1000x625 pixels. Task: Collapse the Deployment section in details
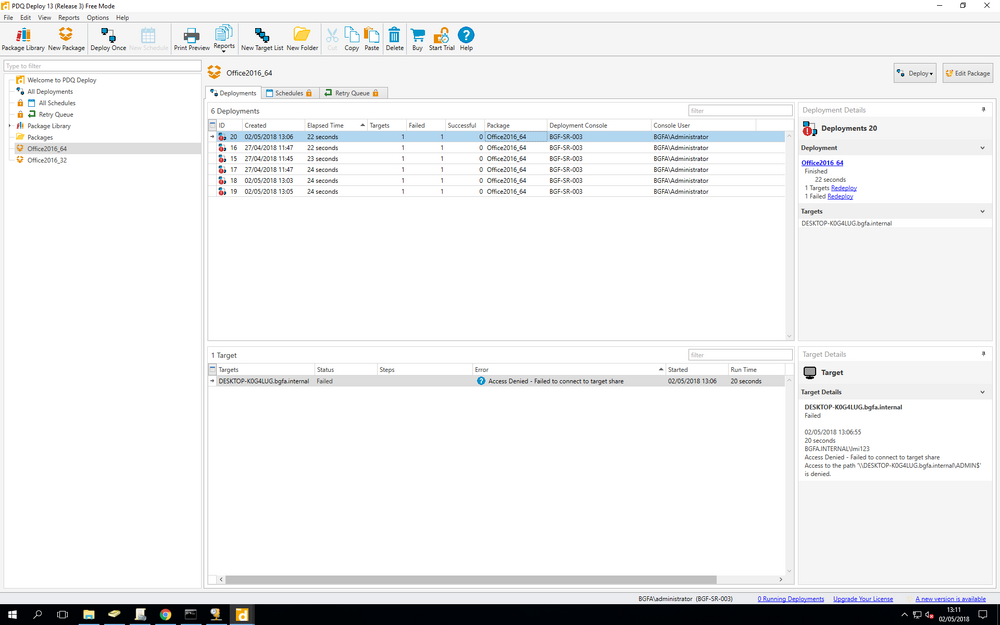point(982,148)
